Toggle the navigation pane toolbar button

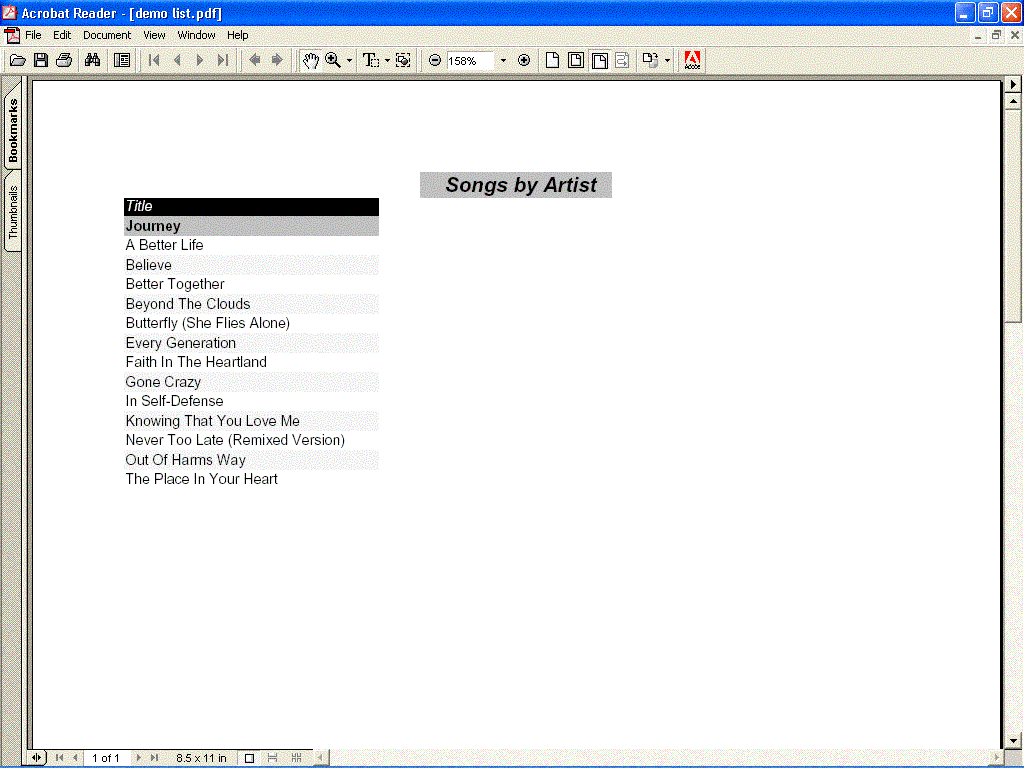click(x=122, y=60)
